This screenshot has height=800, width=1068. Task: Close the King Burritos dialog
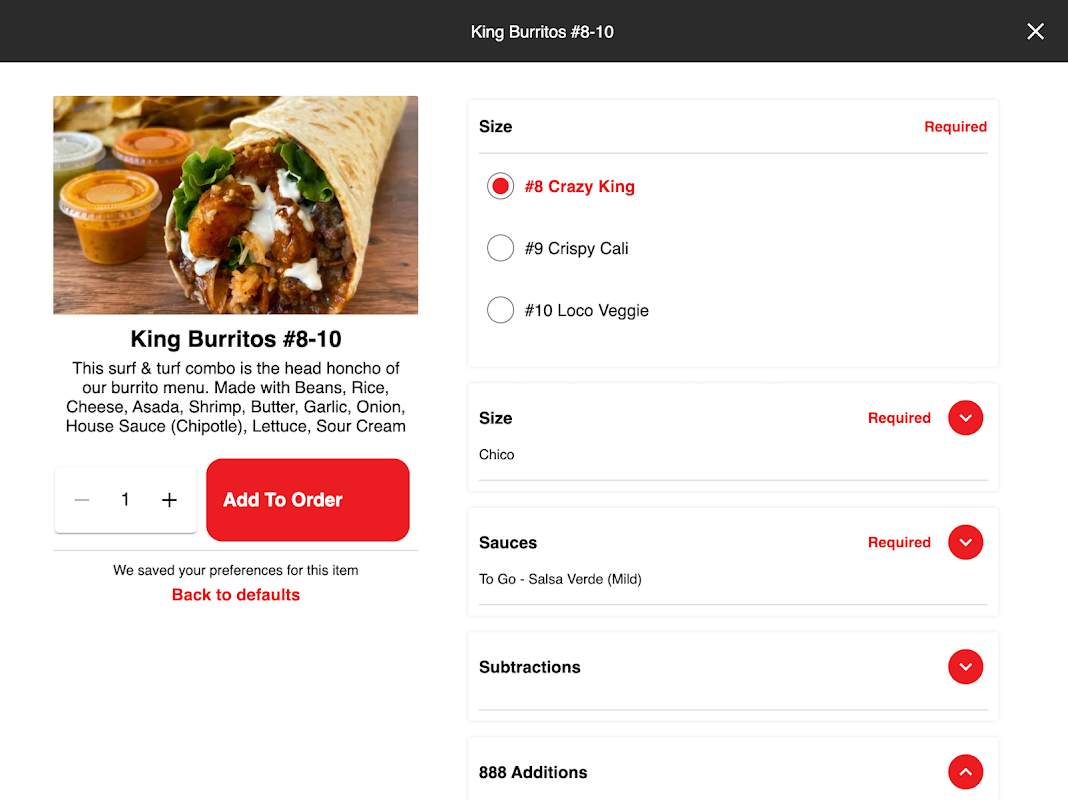(1035, 31)
